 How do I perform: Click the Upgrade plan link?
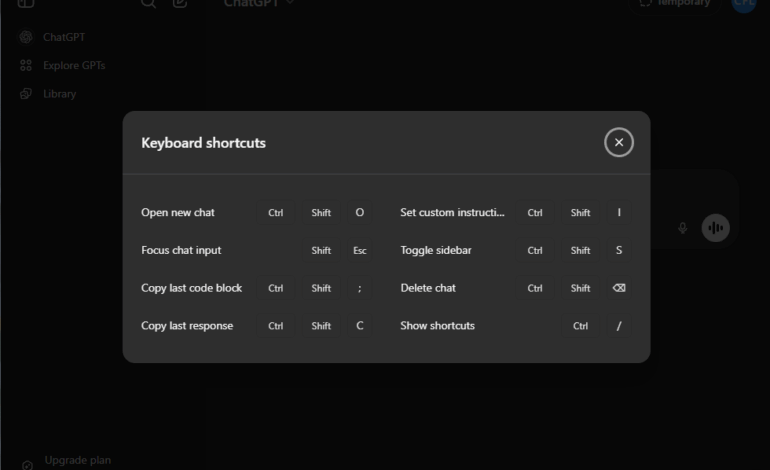point(77,461)
